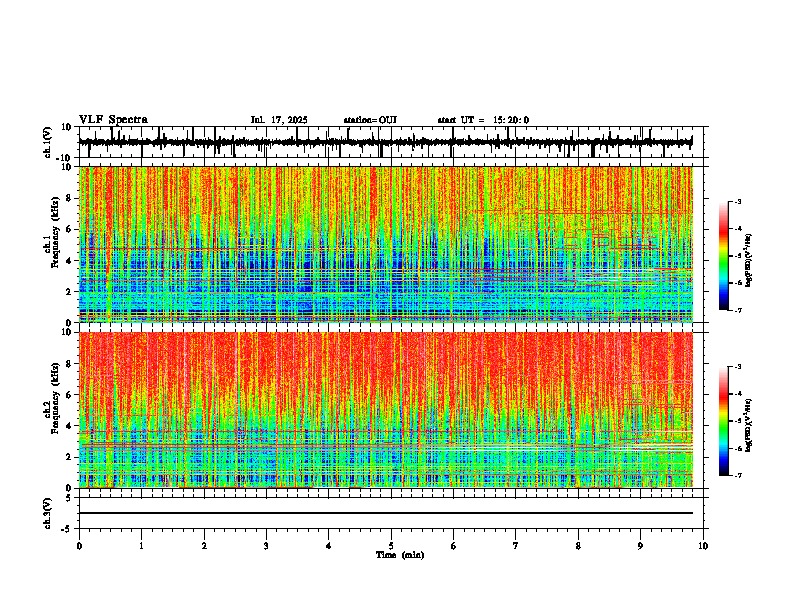This screenshot has width=792, height=612.
Task: Click the "-7" tick on ch.2 colorbar
Action: (x=737, y=475)
